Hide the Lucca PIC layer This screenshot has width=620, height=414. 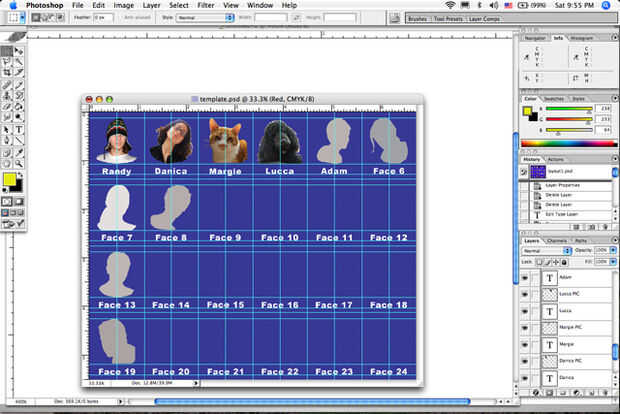point(525,294)
